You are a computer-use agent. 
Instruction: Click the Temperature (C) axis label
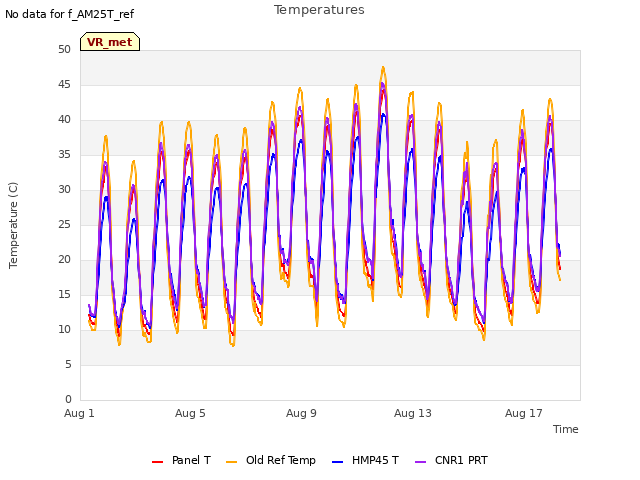pos(13,225)
